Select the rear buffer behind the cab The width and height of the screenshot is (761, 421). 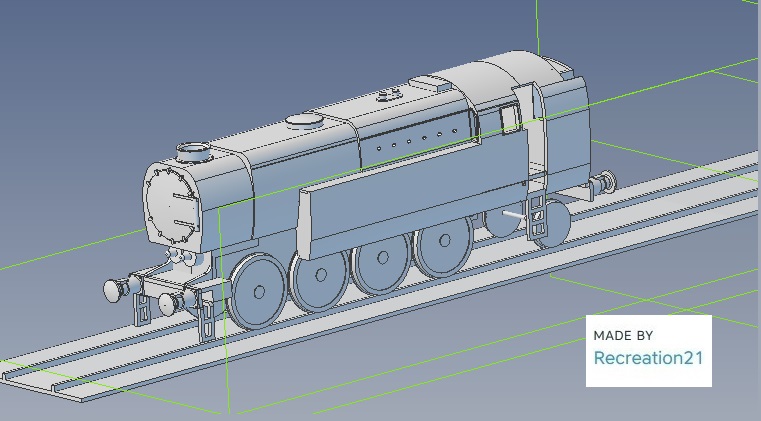point(604,183)
